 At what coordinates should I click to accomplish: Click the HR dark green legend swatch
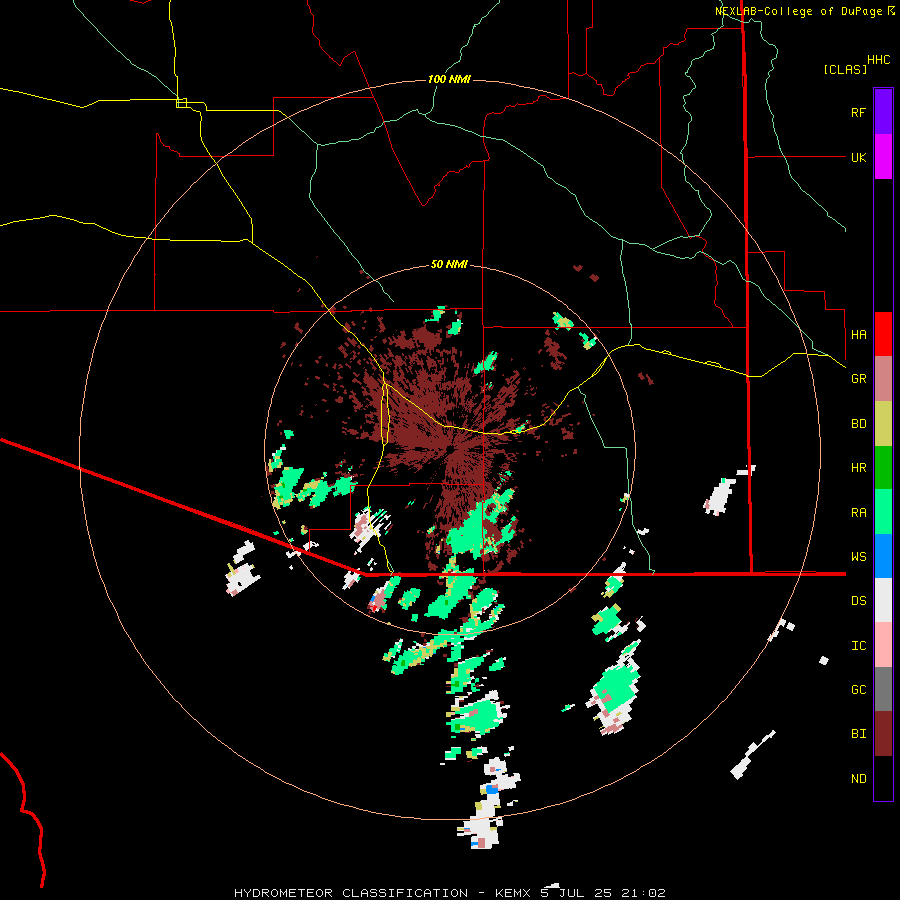coord(883,467)
